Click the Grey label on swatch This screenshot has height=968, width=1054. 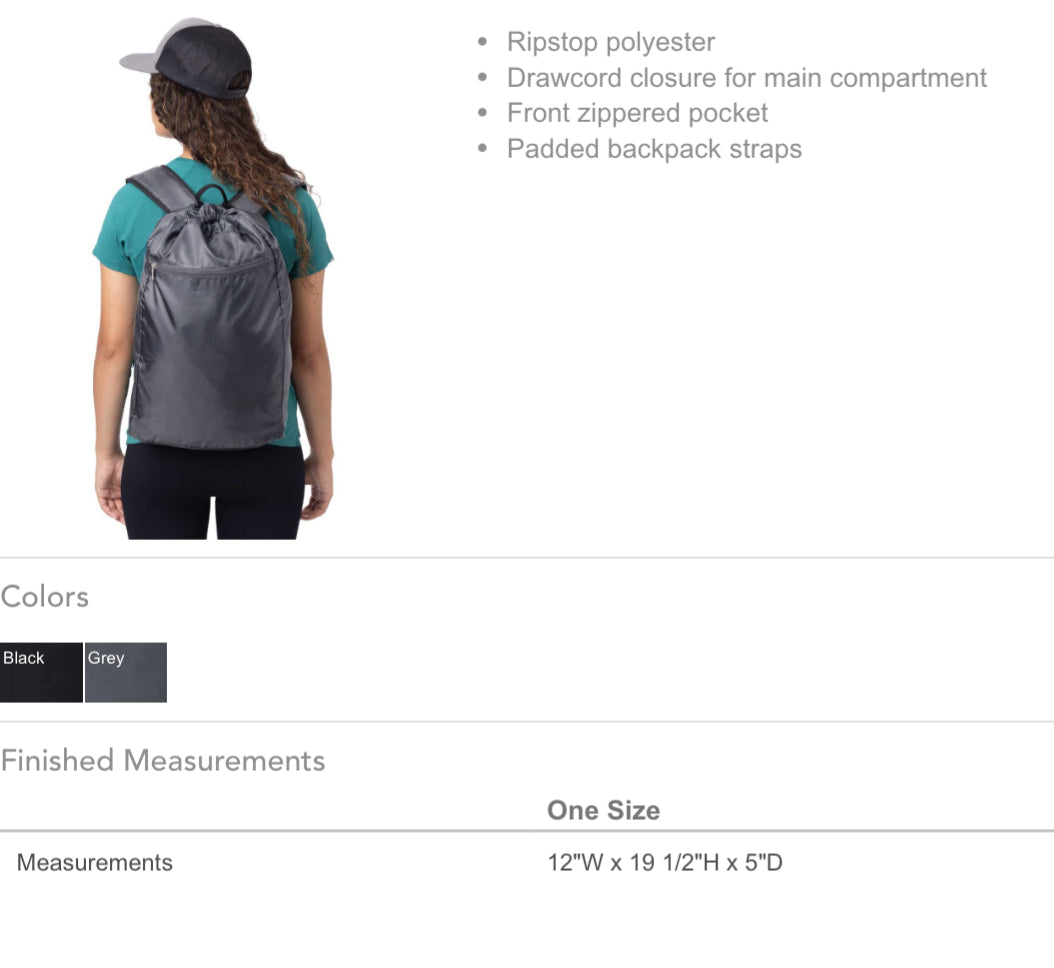pyautogui.click(x=106, y=658)
